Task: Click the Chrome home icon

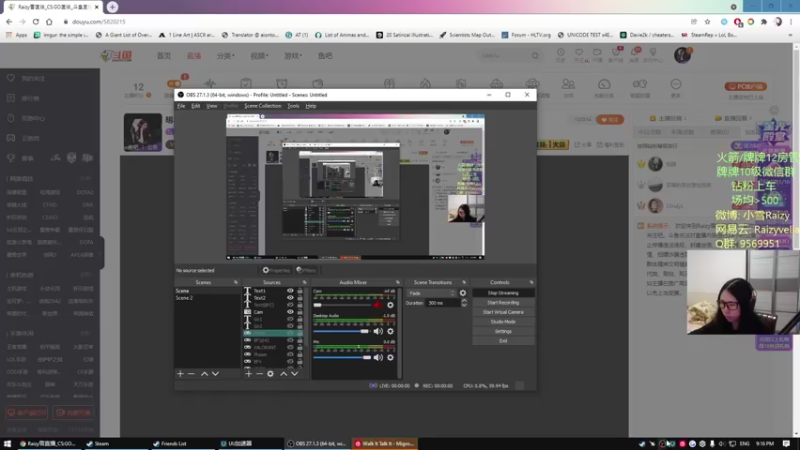Action: [49, 21]
